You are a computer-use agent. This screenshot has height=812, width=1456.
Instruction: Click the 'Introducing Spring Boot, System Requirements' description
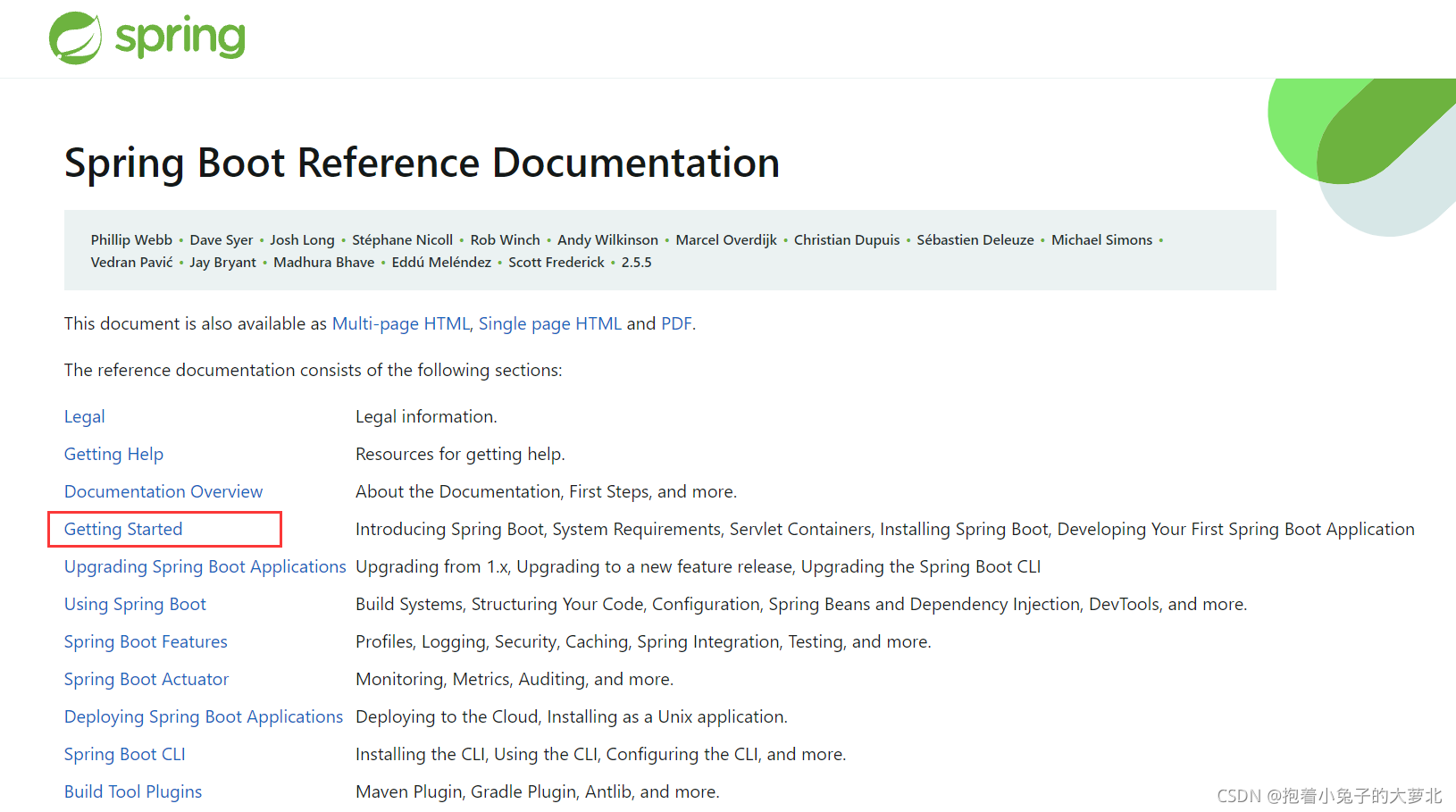(x=885, y=530)
